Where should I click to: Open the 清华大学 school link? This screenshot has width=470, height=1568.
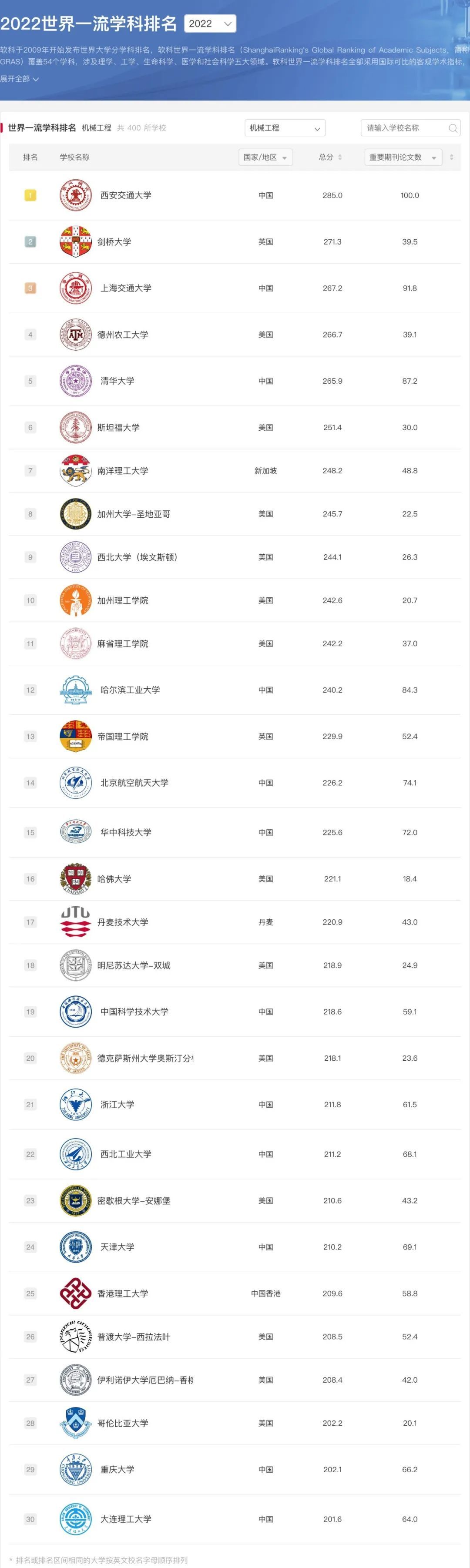[x=117, y=381]
